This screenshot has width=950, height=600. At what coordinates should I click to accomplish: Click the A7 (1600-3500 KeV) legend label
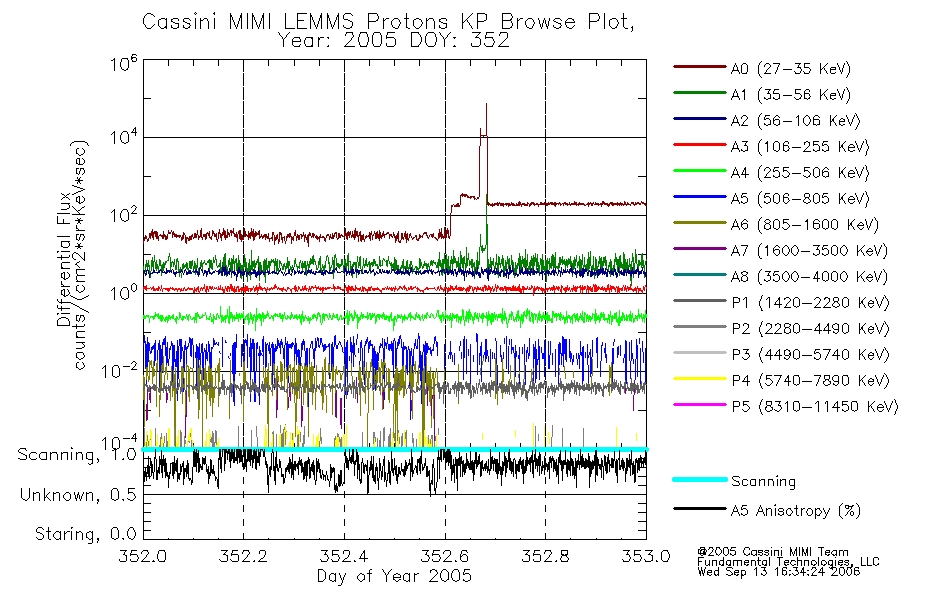(809, 250)
